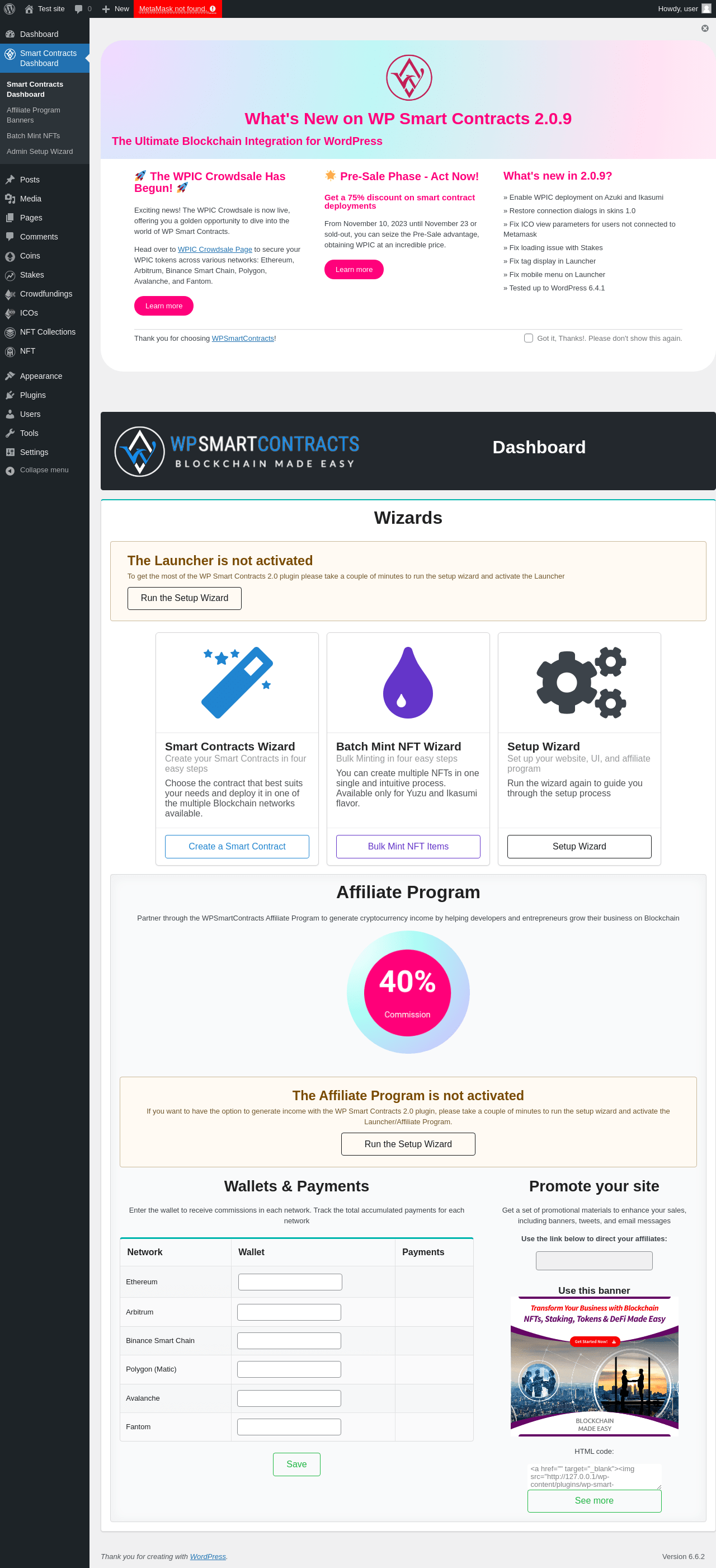Click the WordPress logo in admin bar
The width and height of the screenshot is (716, 1568).
(10, 8)
